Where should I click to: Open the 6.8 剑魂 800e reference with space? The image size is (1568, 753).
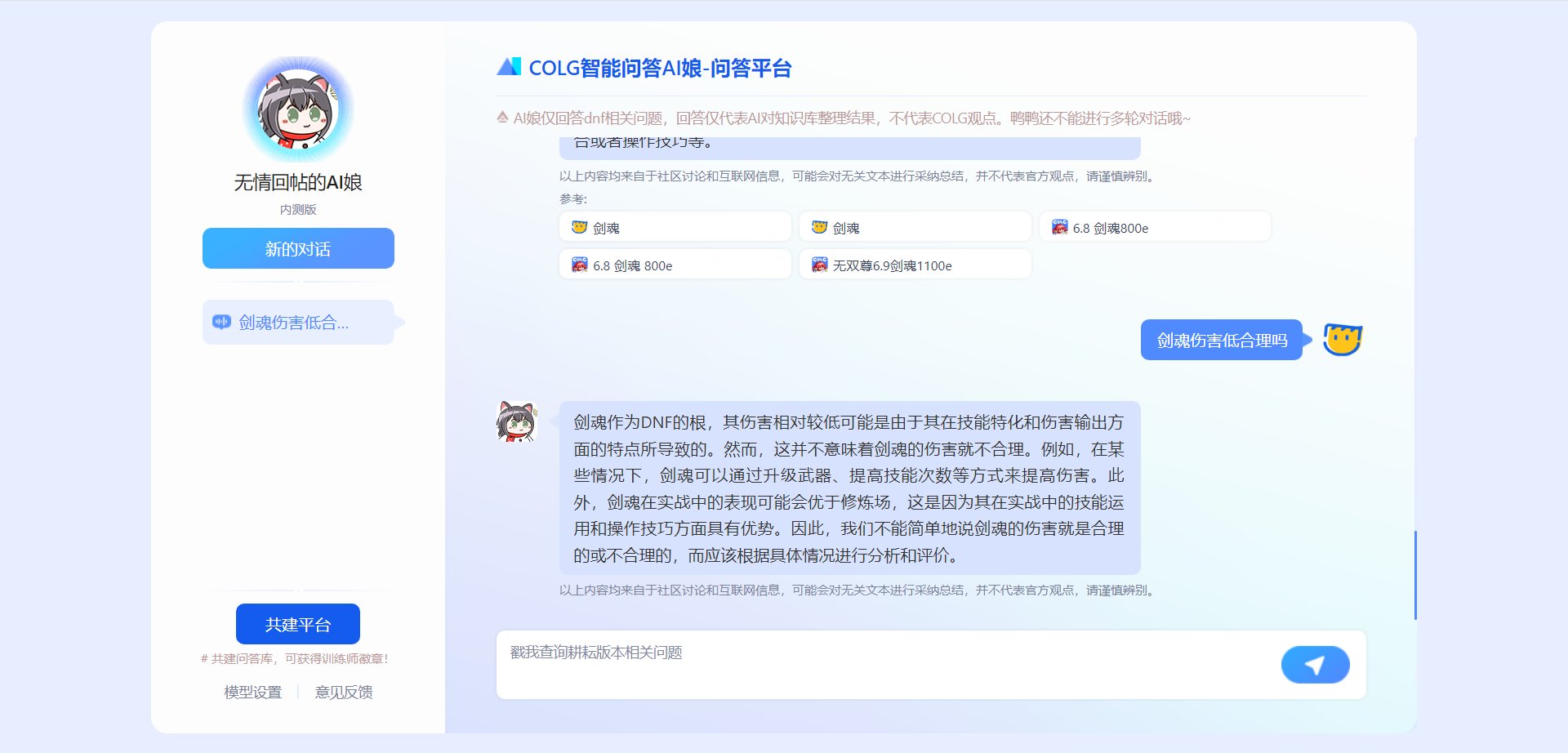[x=675, y=265]
